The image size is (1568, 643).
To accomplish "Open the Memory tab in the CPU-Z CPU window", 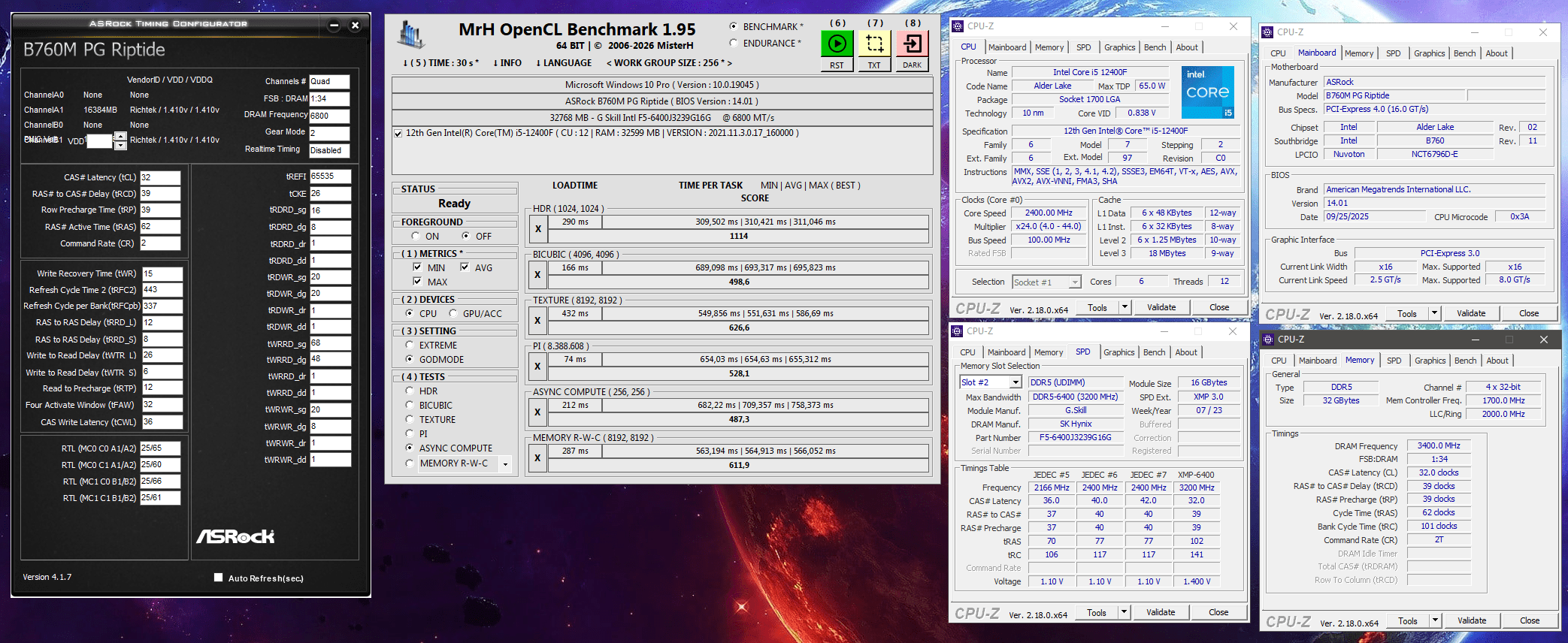I will [1049, 47].
